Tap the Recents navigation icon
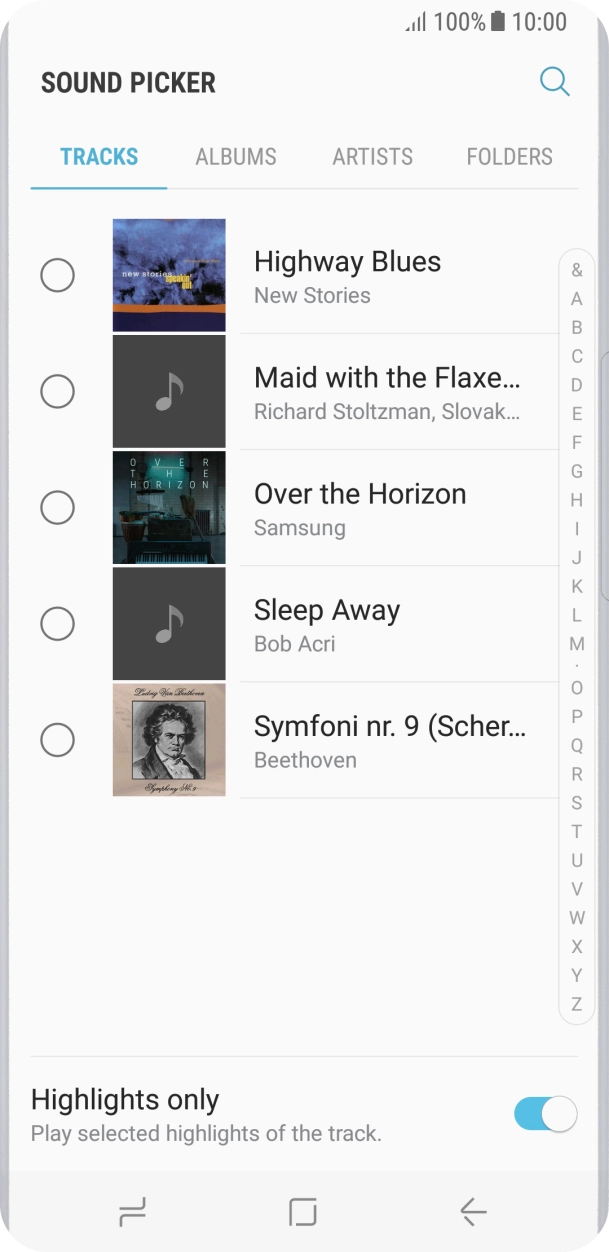 pos(133,1211)
